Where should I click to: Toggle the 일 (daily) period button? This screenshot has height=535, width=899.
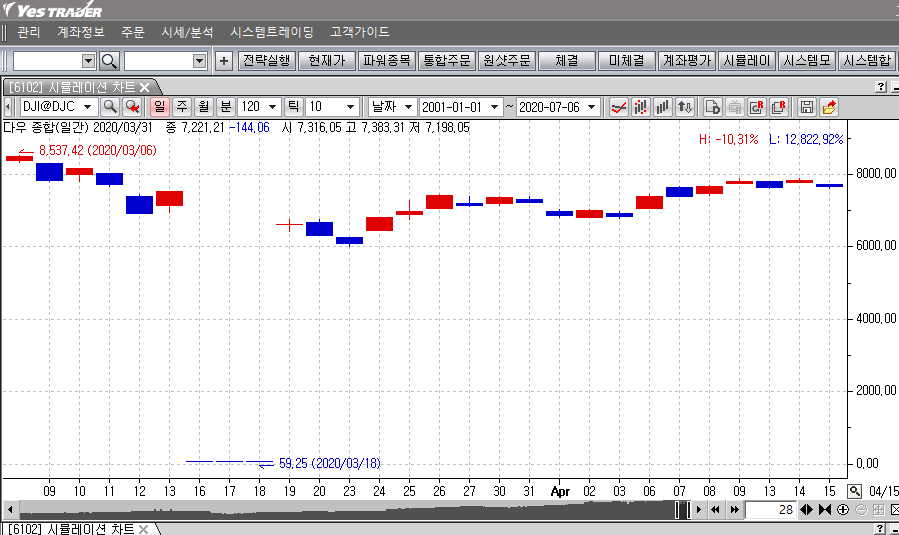pyautogui.click(x=160, y=106)
